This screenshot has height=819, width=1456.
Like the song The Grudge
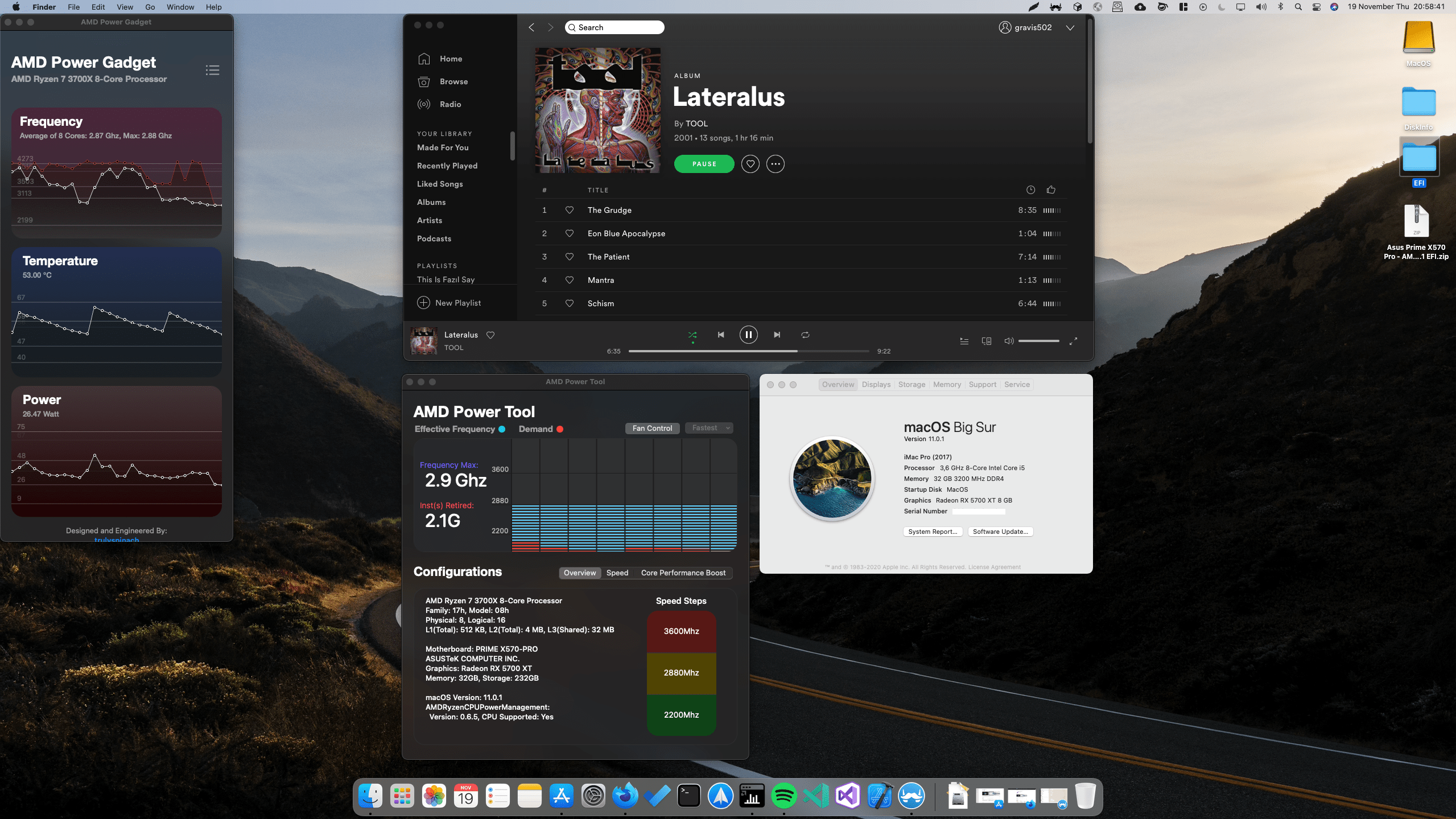[570, 210]
